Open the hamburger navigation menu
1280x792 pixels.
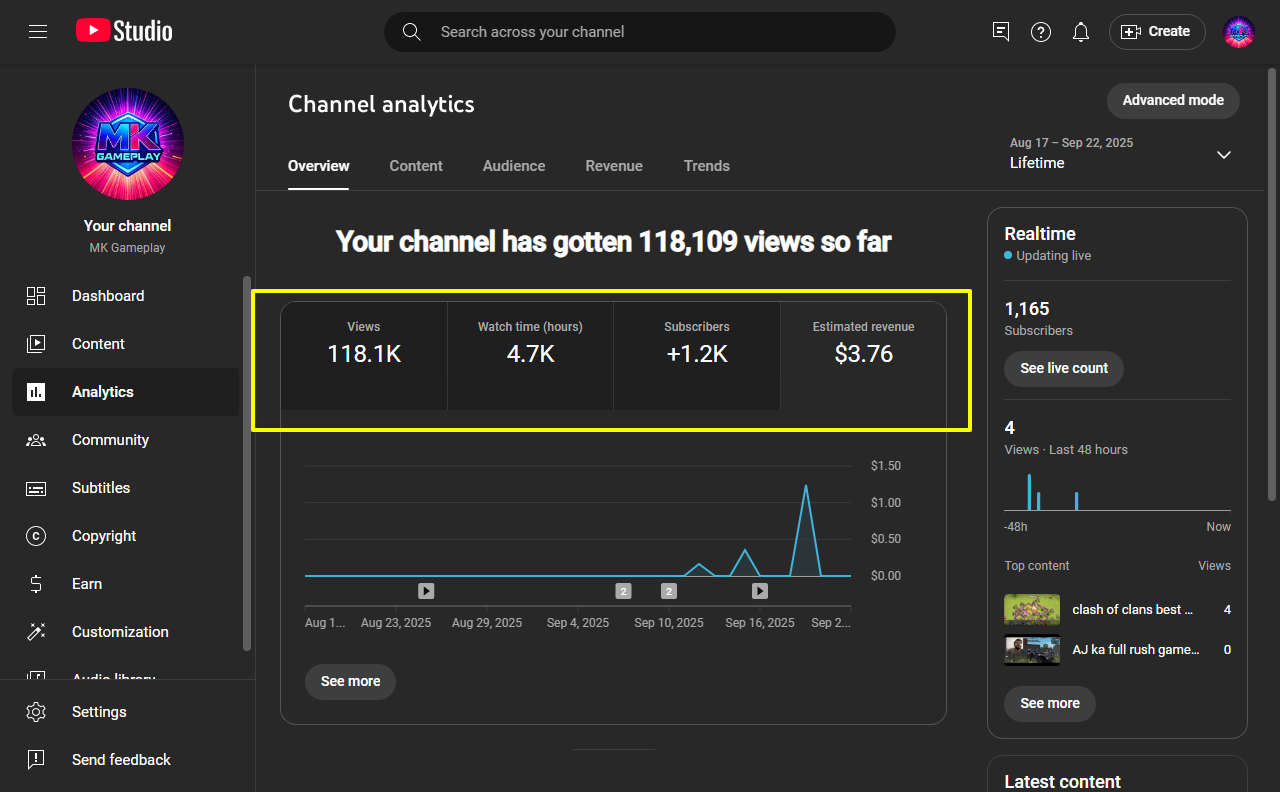38,32
